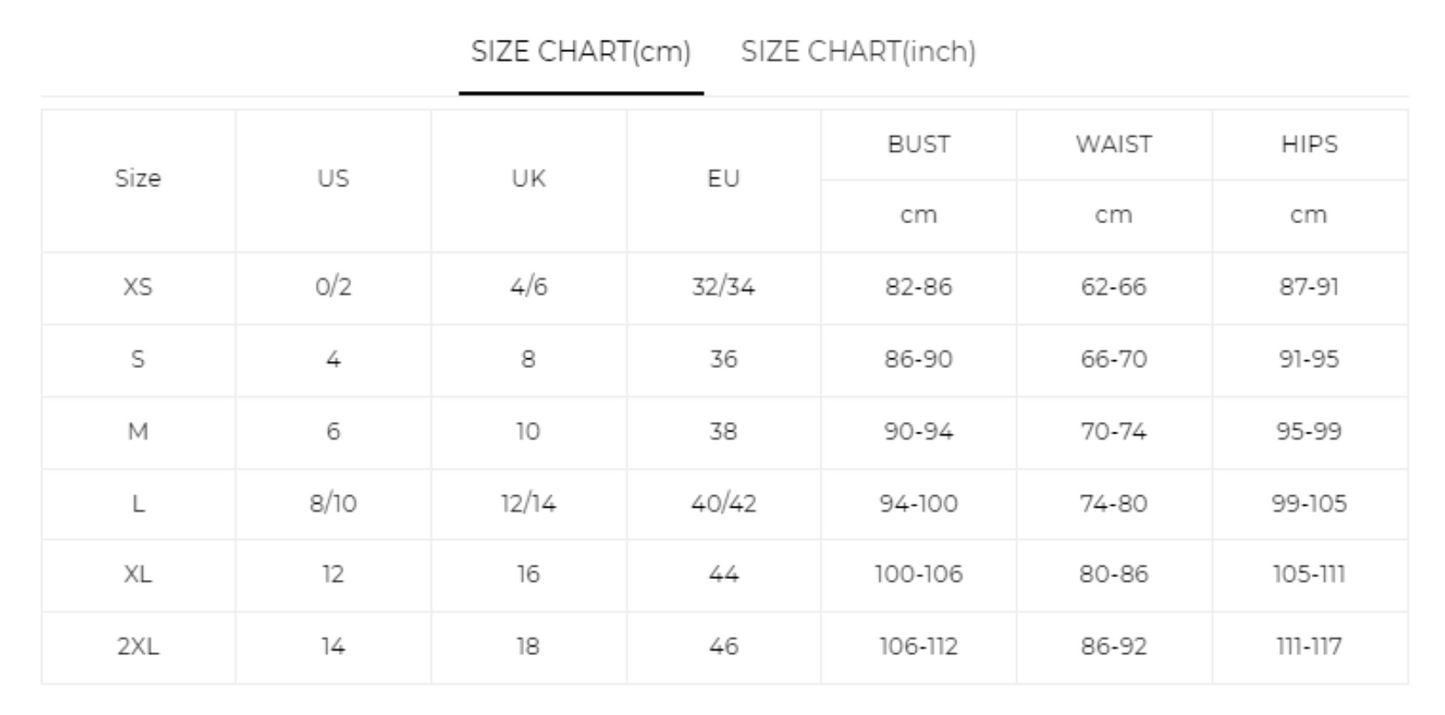Select the EU column header
The image size is (1445, 715).
(x=724, y=180)
